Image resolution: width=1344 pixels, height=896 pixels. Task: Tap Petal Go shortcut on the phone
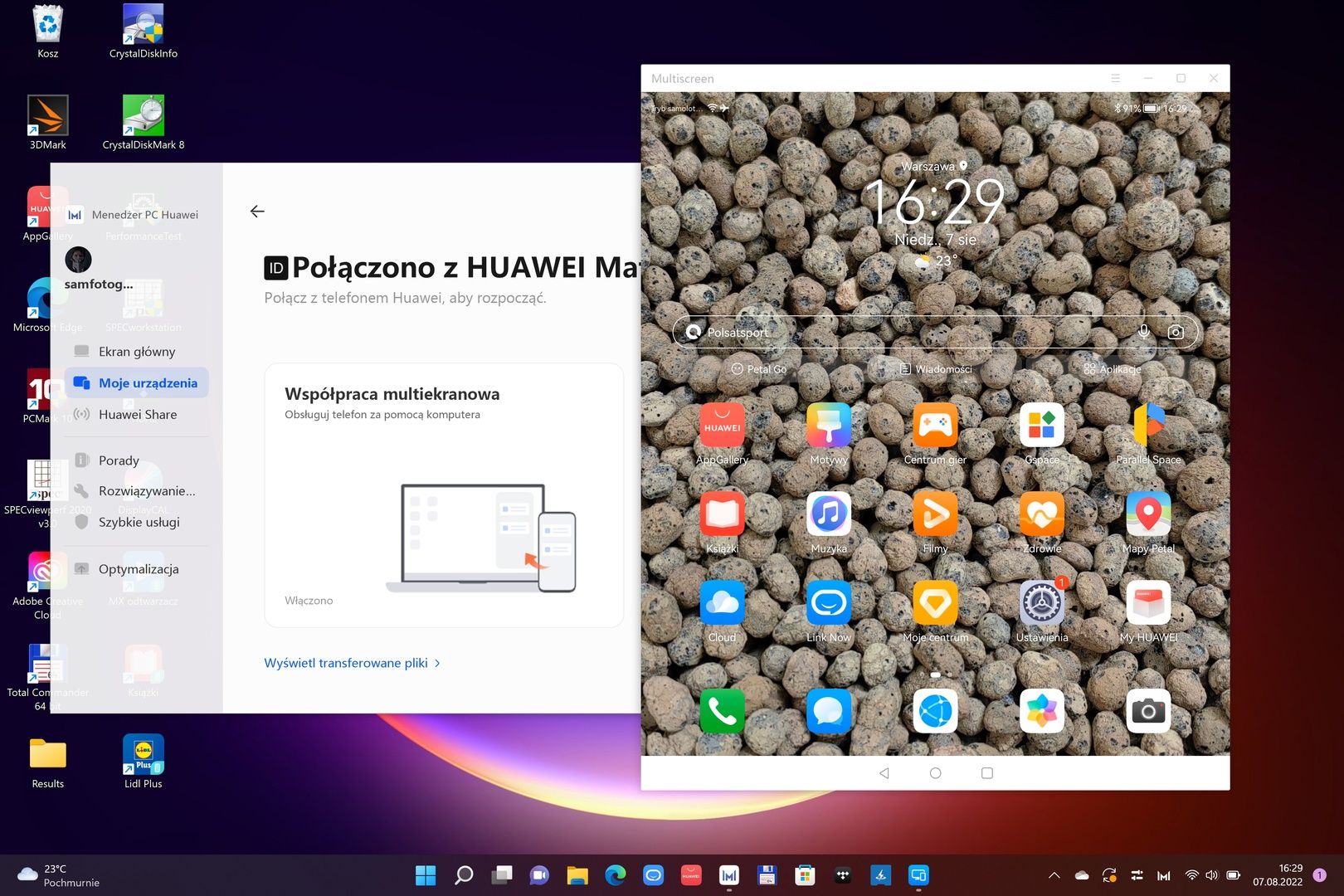759,369
